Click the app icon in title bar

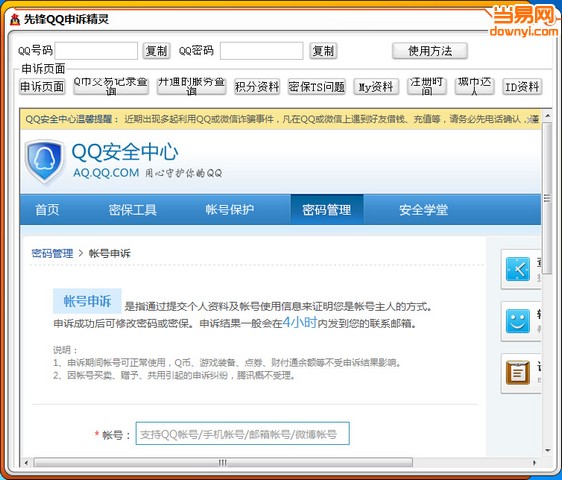15,19
